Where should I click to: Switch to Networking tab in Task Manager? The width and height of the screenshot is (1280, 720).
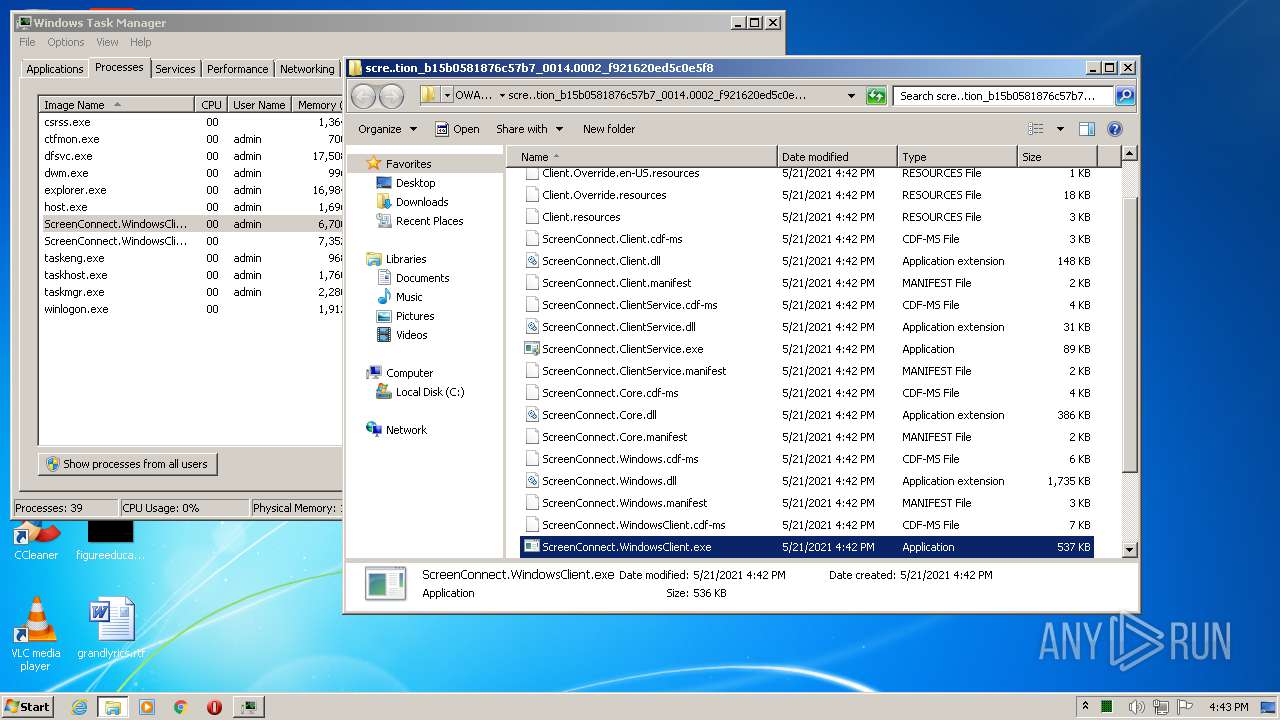[307, 69]
